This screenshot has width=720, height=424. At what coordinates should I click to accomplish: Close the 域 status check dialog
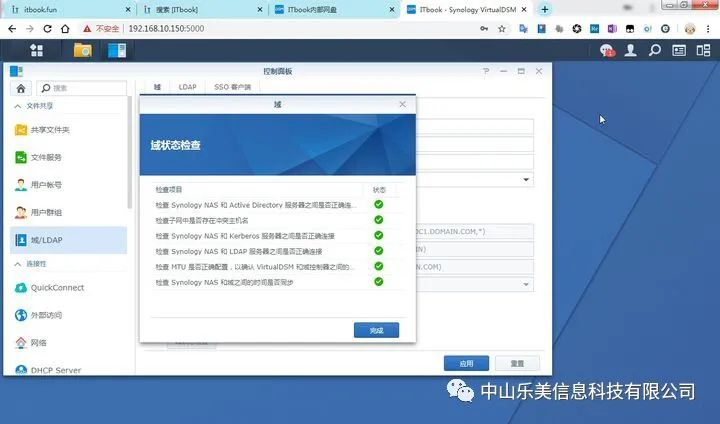(x=402, y=104)
